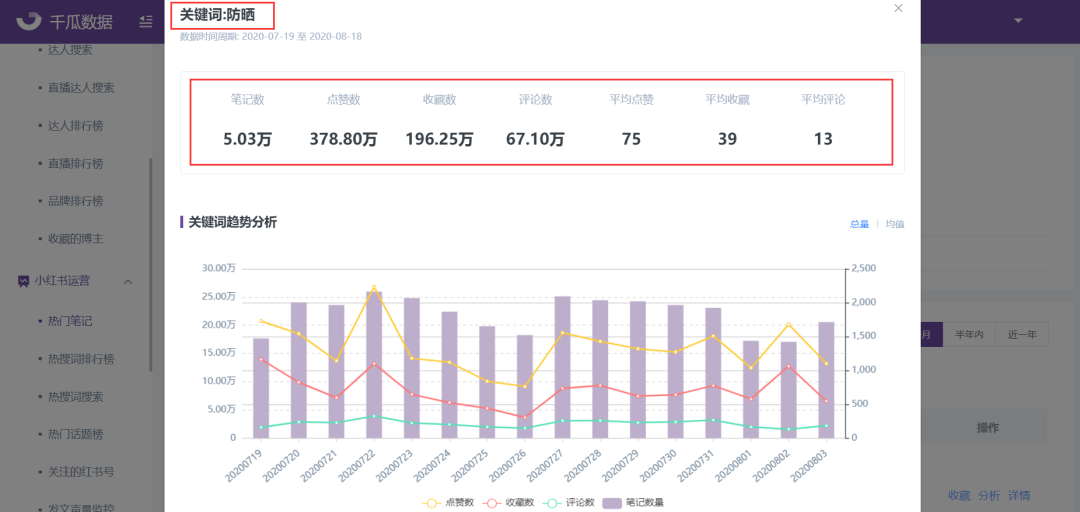Select the 近一年 time range
The width and height of the screenshot is (1080, 512).
point(1022,334)
